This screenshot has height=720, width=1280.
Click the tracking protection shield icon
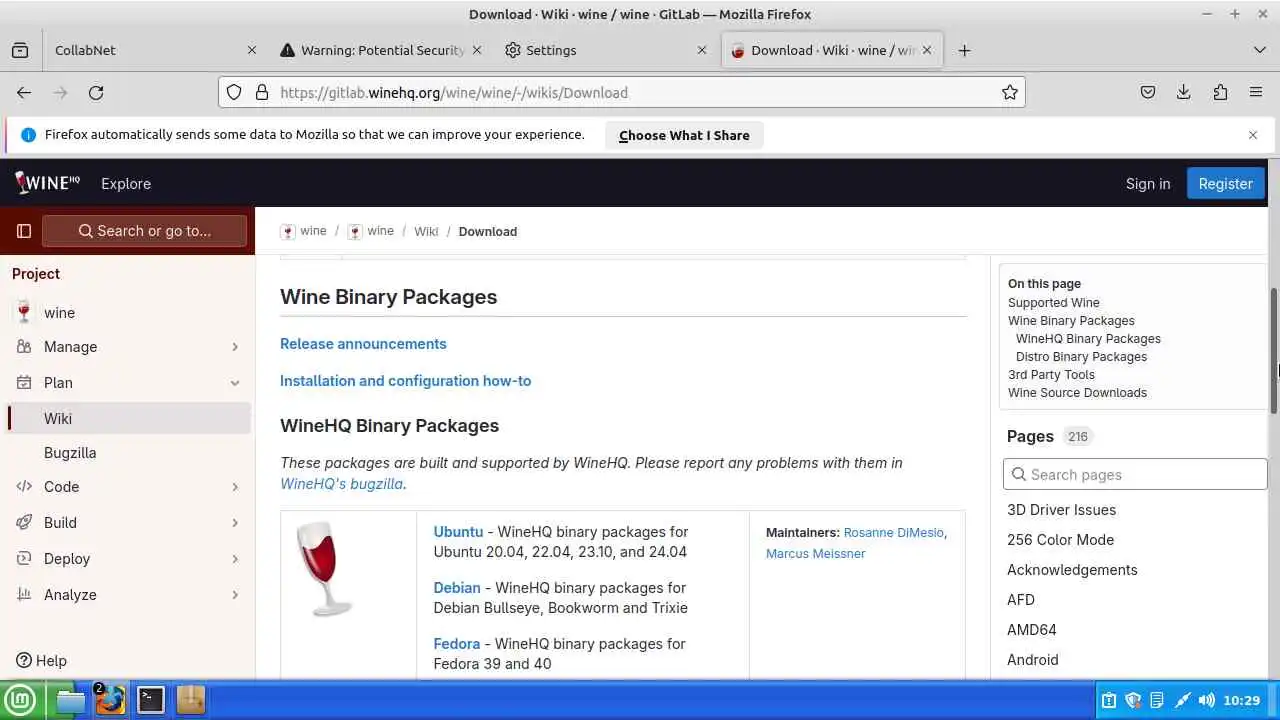(x=234, y=92)
